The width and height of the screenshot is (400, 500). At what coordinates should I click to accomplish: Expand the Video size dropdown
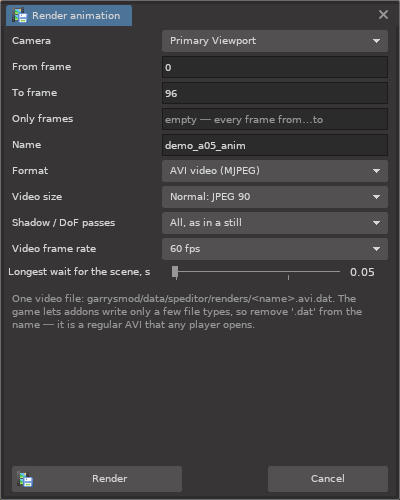click(x=275, y=197)
